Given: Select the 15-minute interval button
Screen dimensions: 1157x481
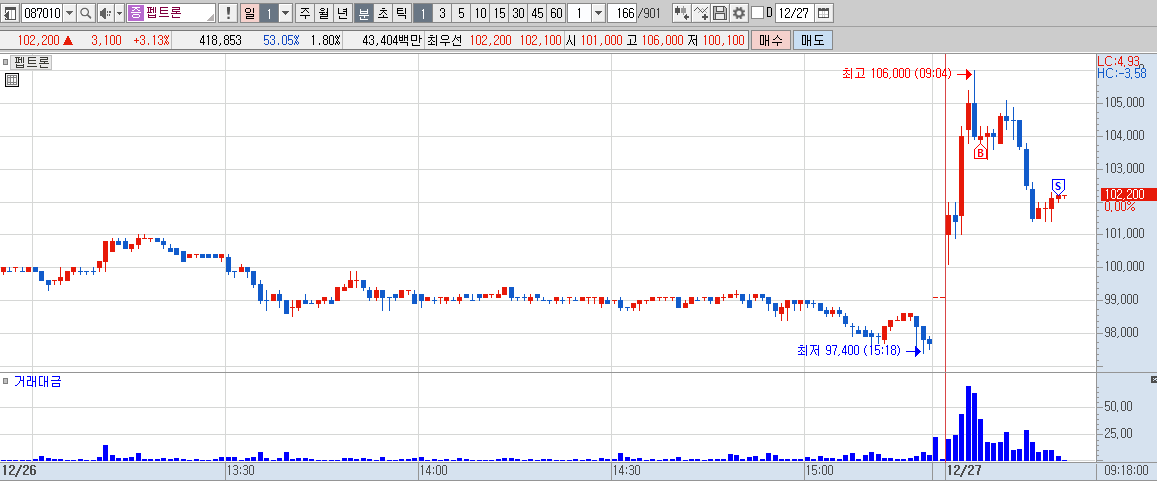Looking at the screenshot, I should (x=499, y=13).
